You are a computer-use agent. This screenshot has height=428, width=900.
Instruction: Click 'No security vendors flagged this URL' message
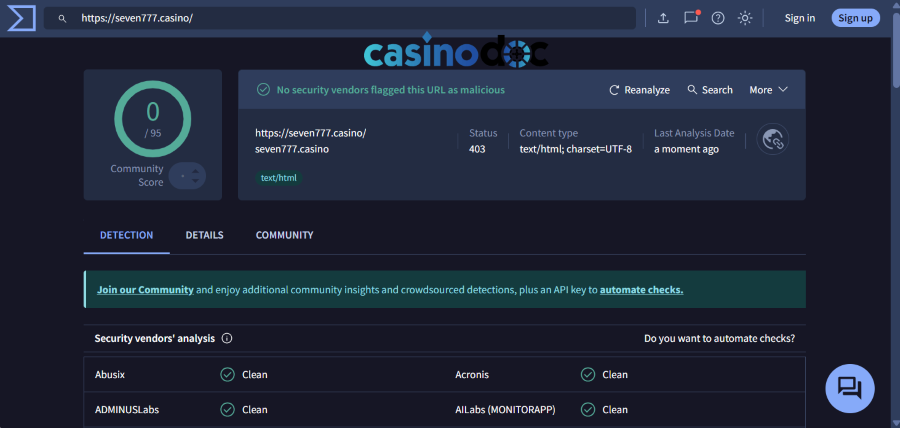tap(391, 90)
